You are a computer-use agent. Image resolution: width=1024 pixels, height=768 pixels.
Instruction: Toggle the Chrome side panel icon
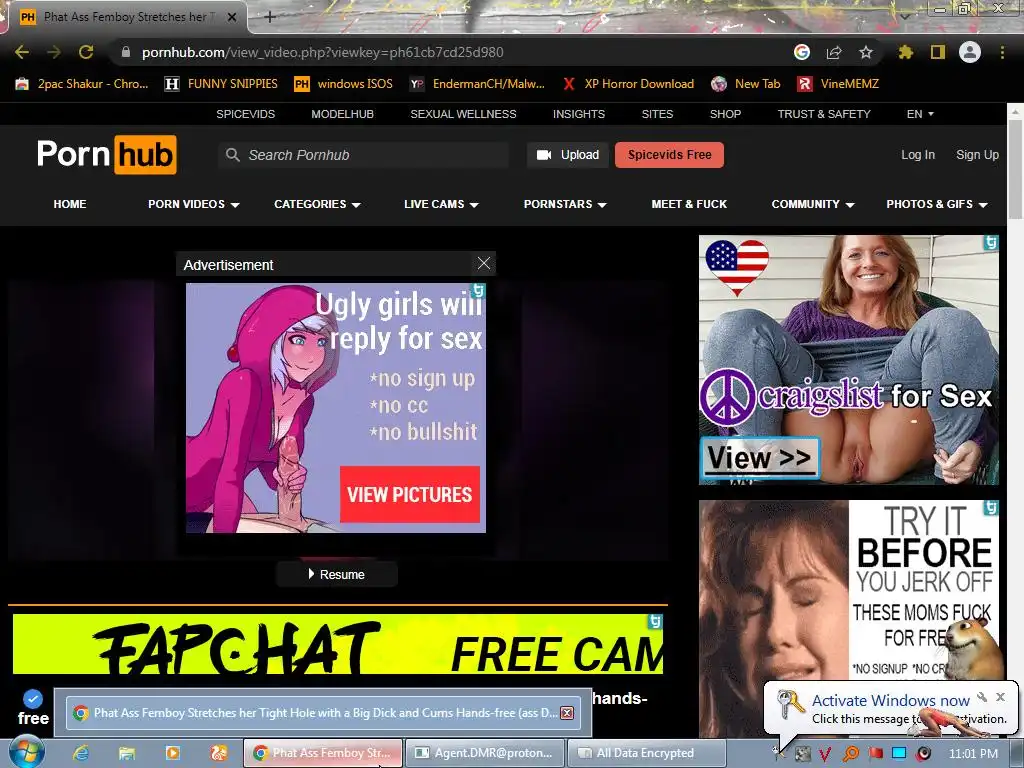[938, 52]
